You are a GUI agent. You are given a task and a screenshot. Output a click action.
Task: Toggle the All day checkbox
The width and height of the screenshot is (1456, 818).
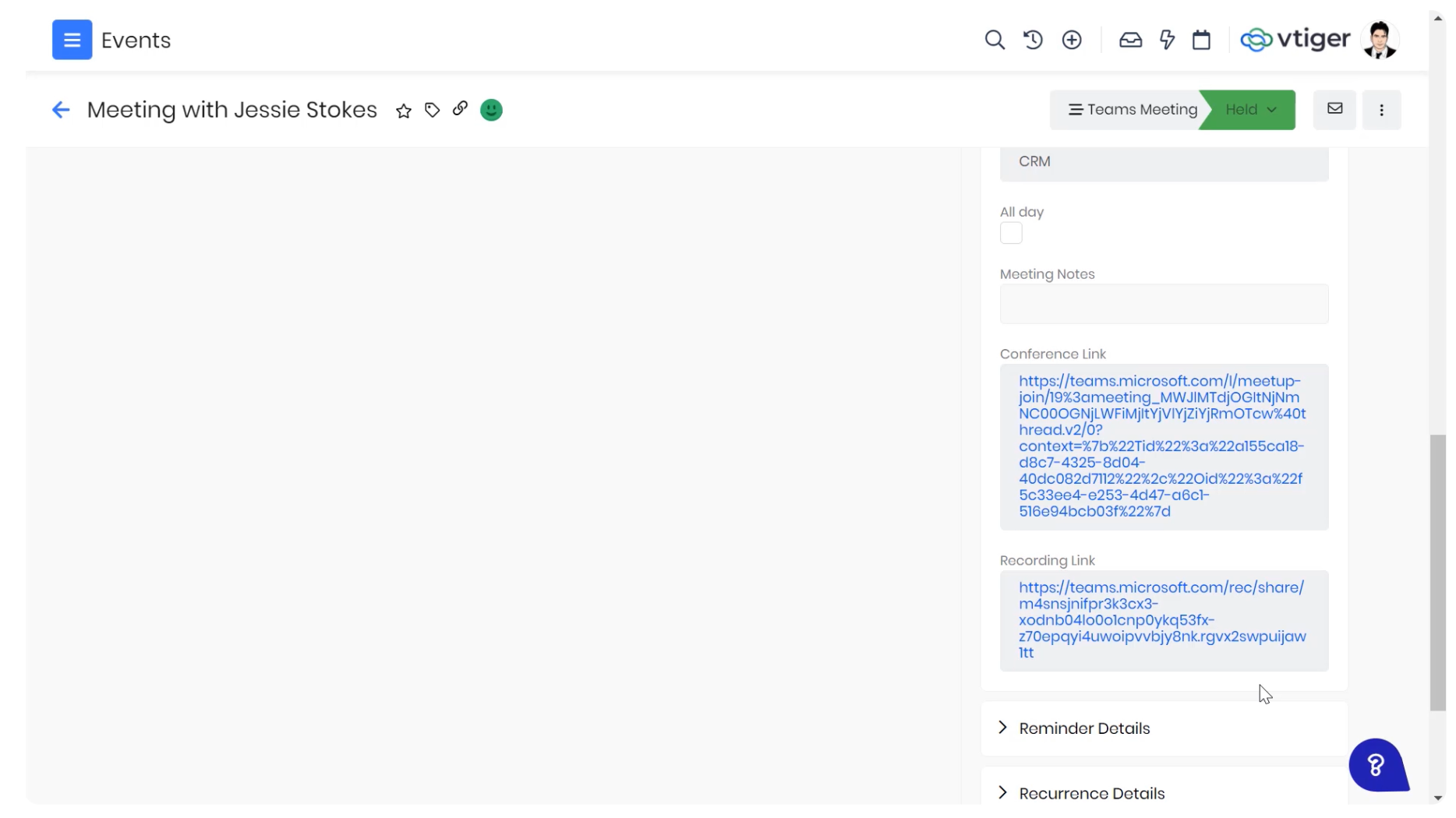tap(1011, 233)
